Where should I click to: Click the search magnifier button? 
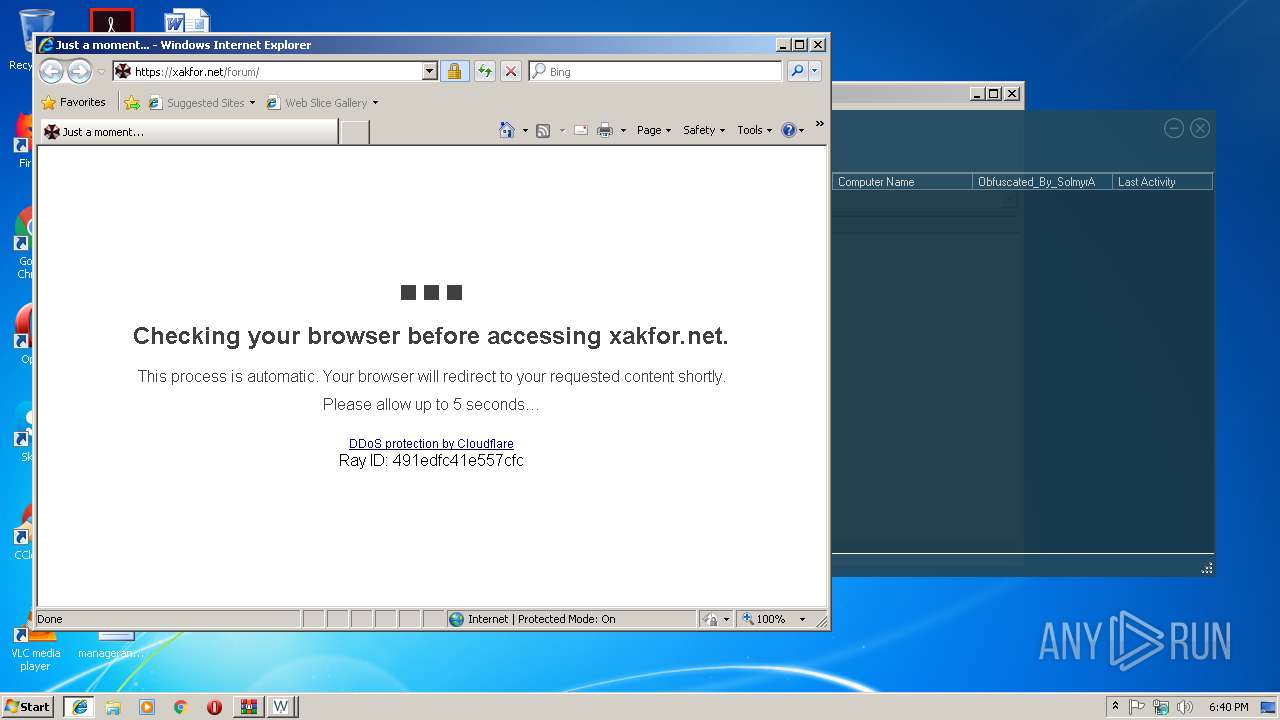tap(797, 71)
